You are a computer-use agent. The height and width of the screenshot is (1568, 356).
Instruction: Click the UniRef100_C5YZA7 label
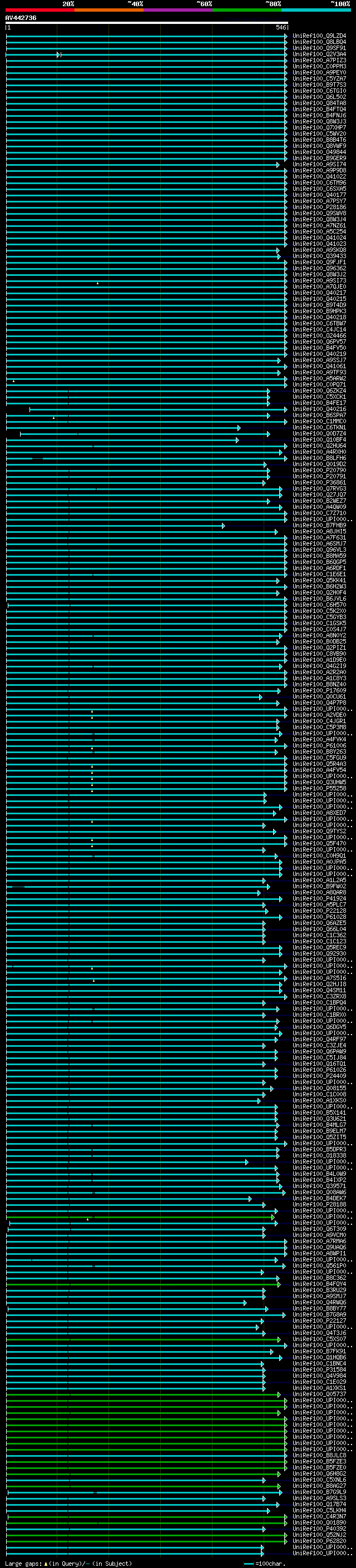pos(319,78)
